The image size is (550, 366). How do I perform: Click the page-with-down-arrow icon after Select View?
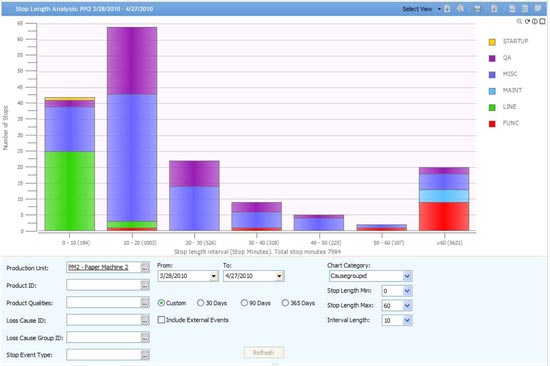coord(447,9)
